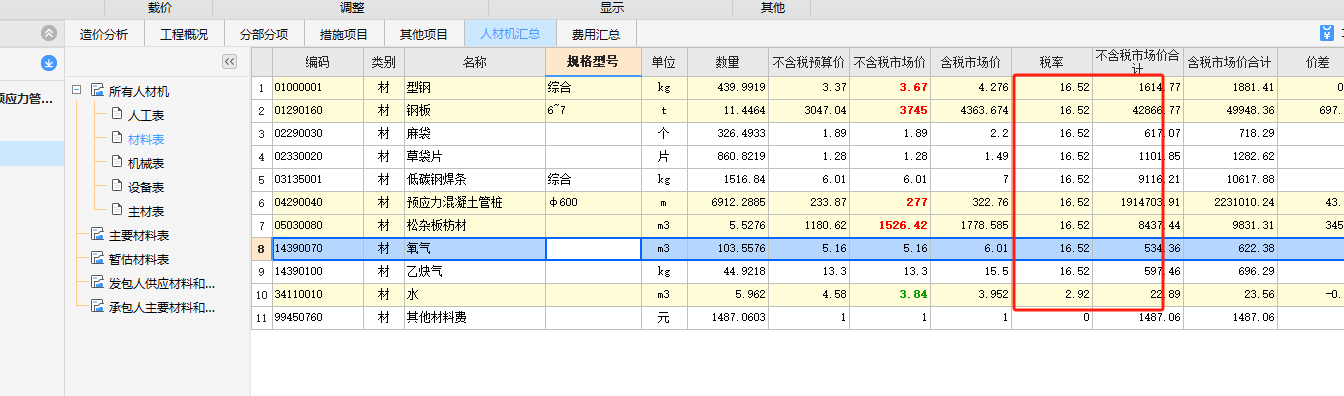
Task: Click the 单位 column header
Action: [664, 62]
